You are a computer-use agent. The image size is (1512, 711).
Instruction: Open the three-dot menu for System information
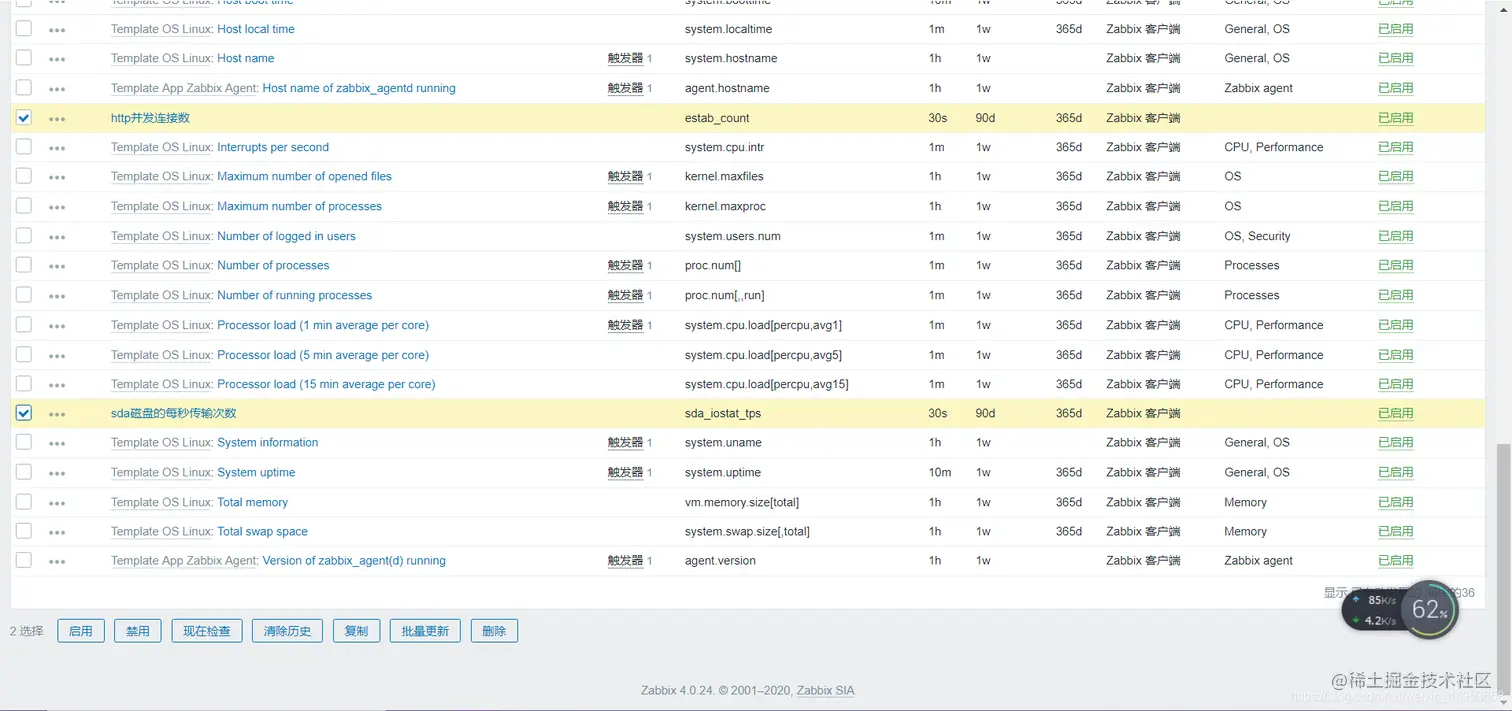coord(57,443)
